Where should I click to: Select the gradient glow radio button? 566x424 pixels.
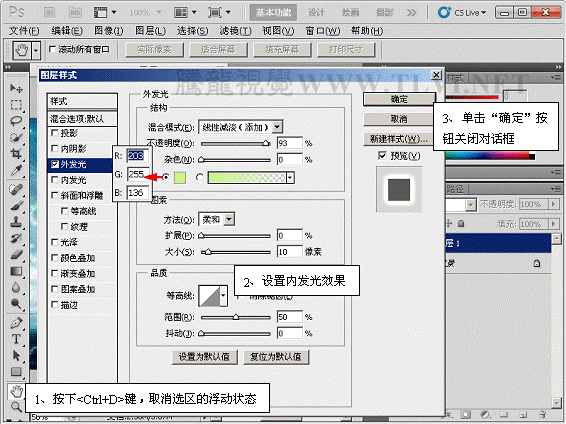coord(199,177)
